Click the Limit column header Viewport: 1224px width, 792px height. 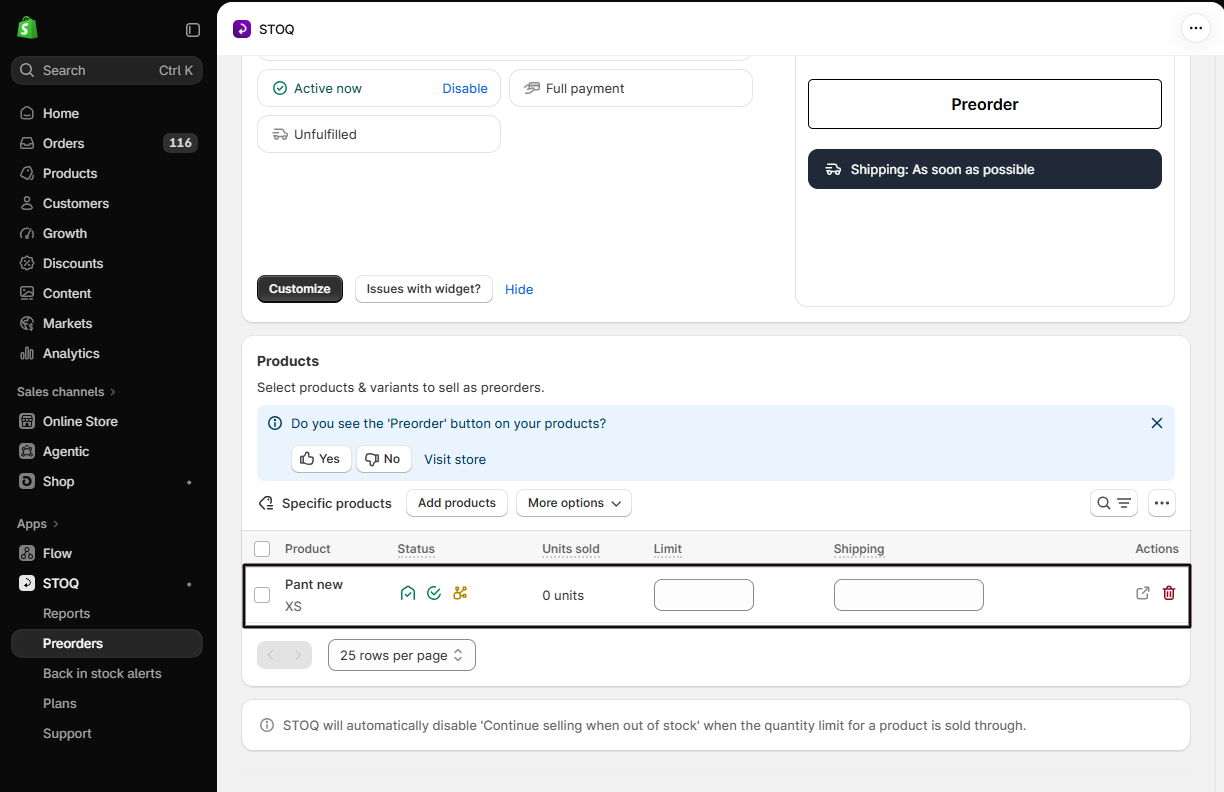click(x=668, y=549)
